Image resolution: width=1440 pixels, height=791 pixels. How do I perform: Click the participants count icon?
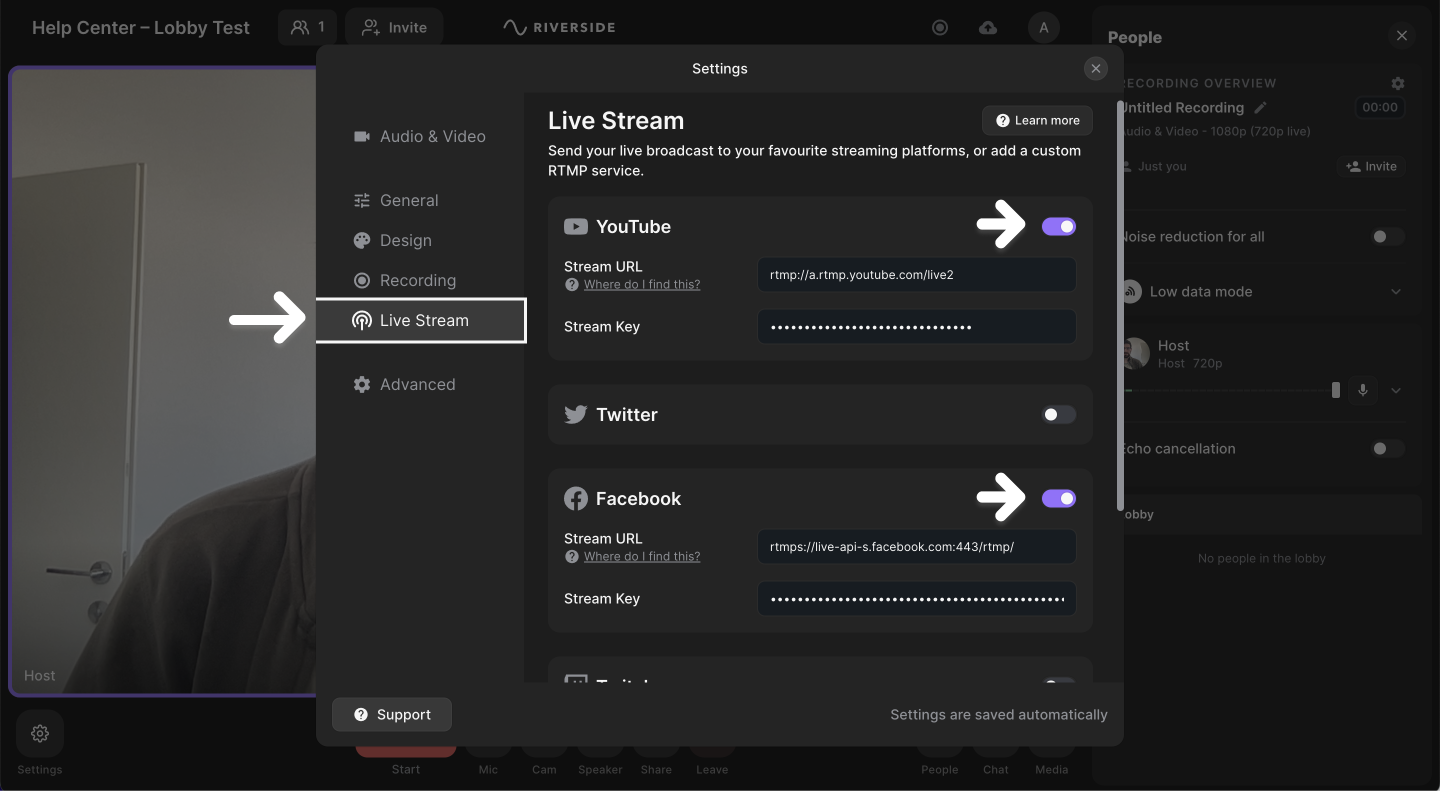pyautogui.click(x=307, y=28)
